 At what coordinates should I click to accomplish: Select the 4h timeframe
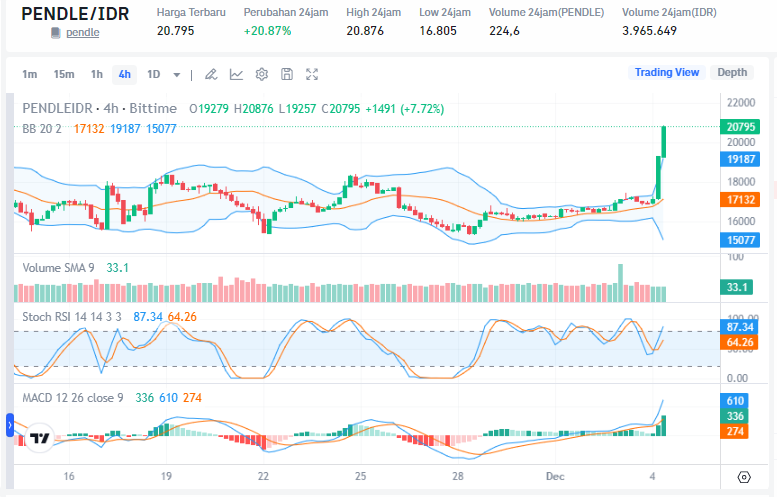click(124, 74)
